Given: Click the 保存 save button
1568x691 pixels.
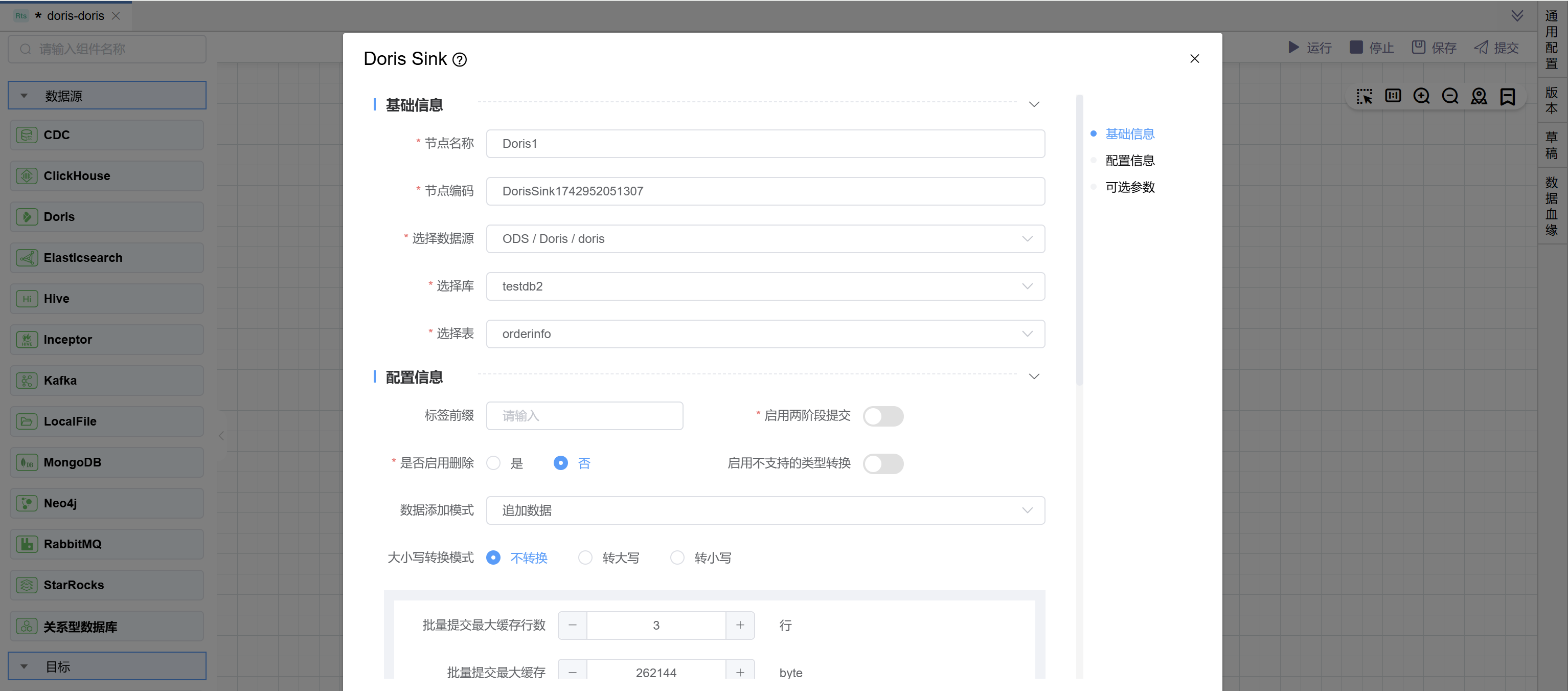Looking at the screenshot, I should click(x=1434, y=48).
